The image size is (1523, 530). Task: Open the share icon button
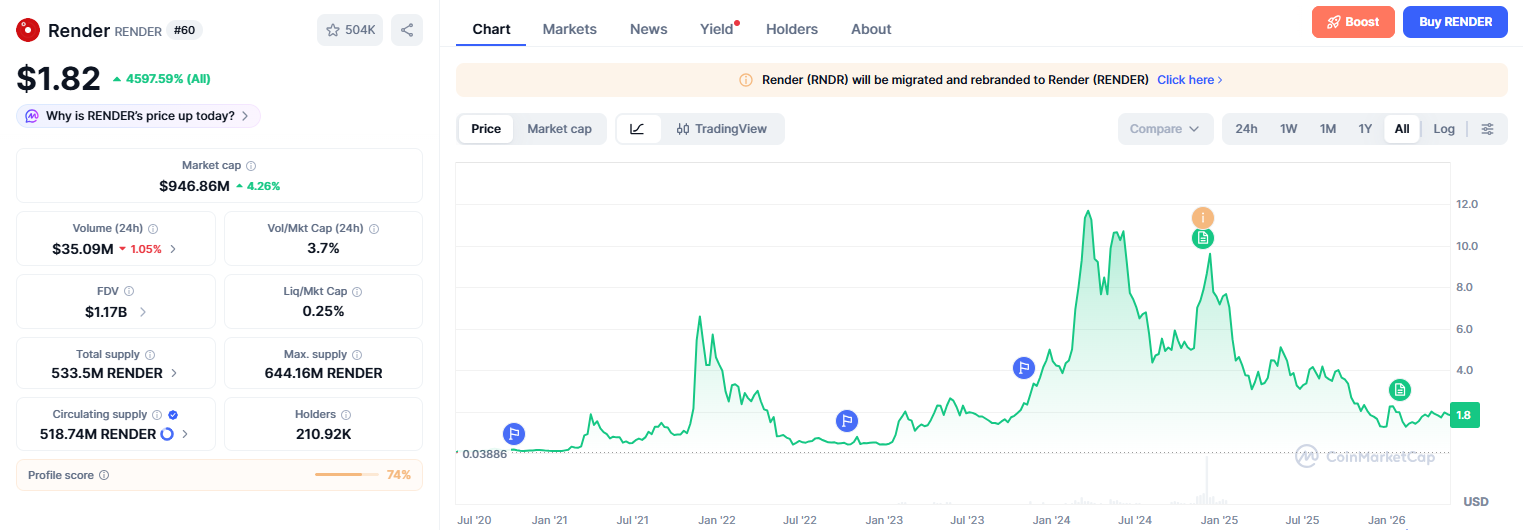[407, 30]
